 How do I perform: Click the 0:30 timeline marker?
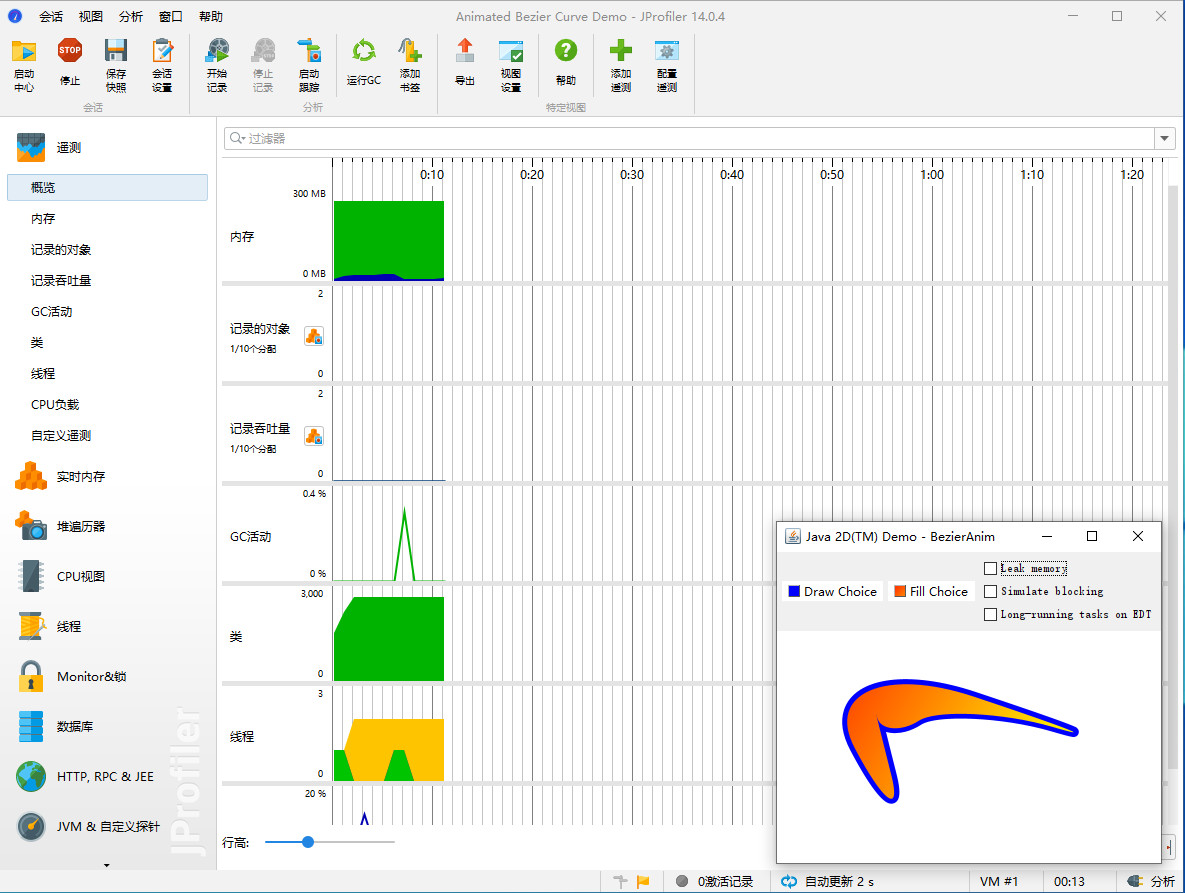[632, 175]
